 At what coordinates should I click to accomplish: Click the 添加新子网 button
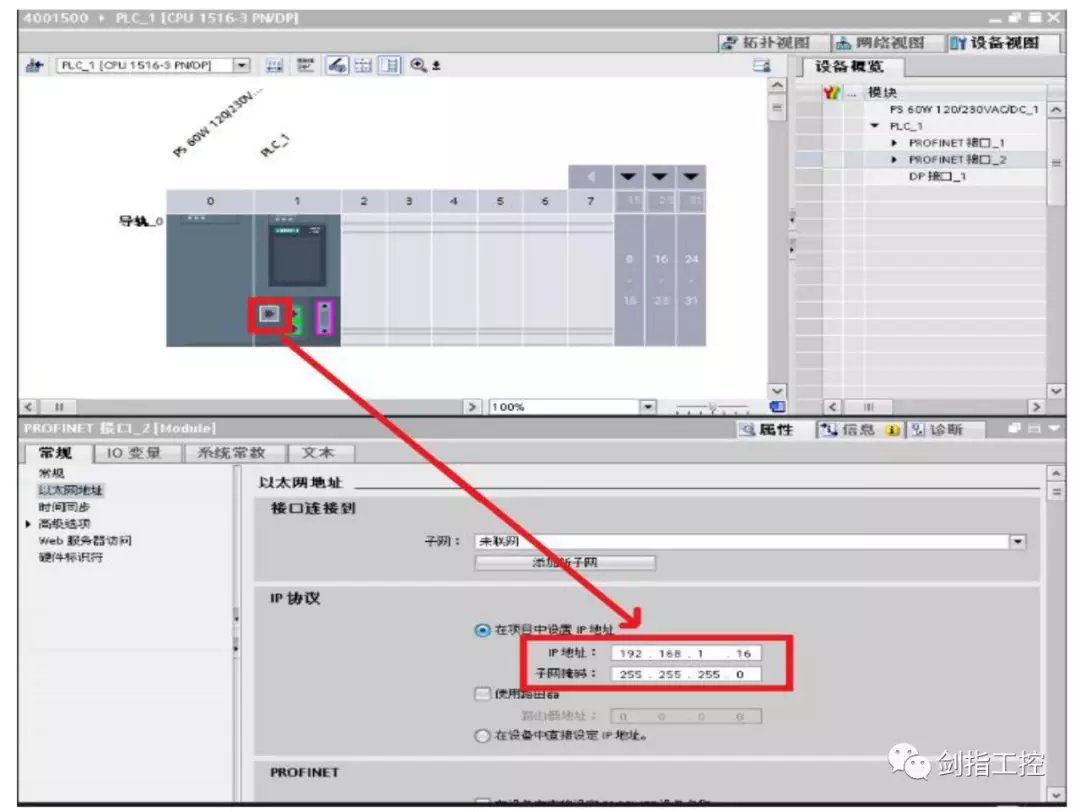(x=565, y=563)
